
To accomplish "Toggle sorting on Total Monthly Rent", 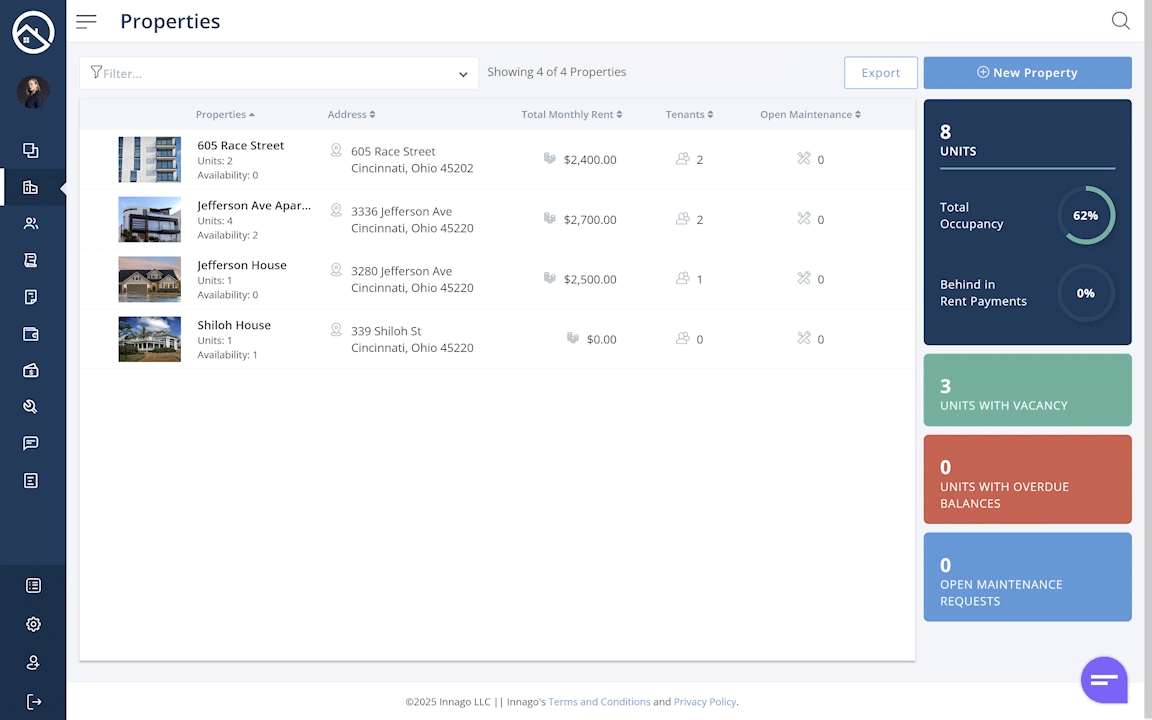I will pos(618,114).
